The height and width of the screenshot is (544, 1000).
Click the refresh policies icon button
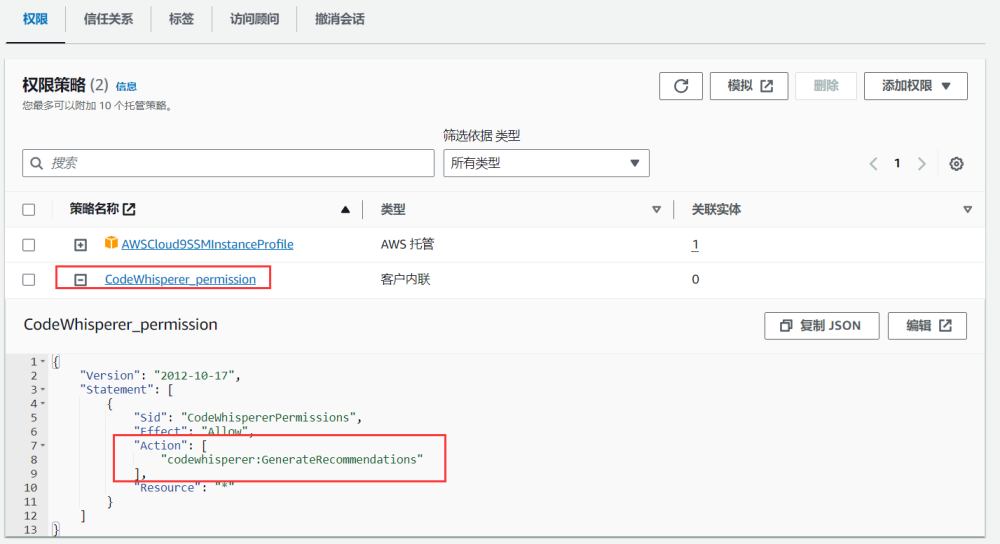pos(680,86)
